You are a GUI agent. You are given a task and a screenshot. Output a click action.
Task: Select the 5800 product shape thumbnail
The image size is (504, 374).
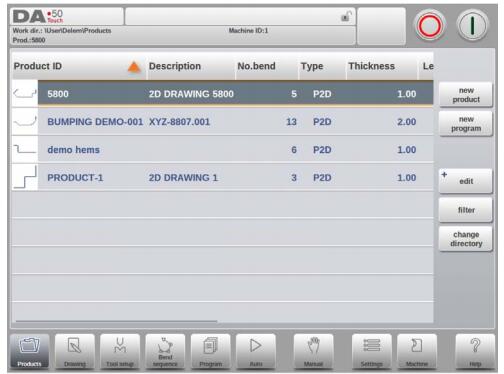(25, 94)
